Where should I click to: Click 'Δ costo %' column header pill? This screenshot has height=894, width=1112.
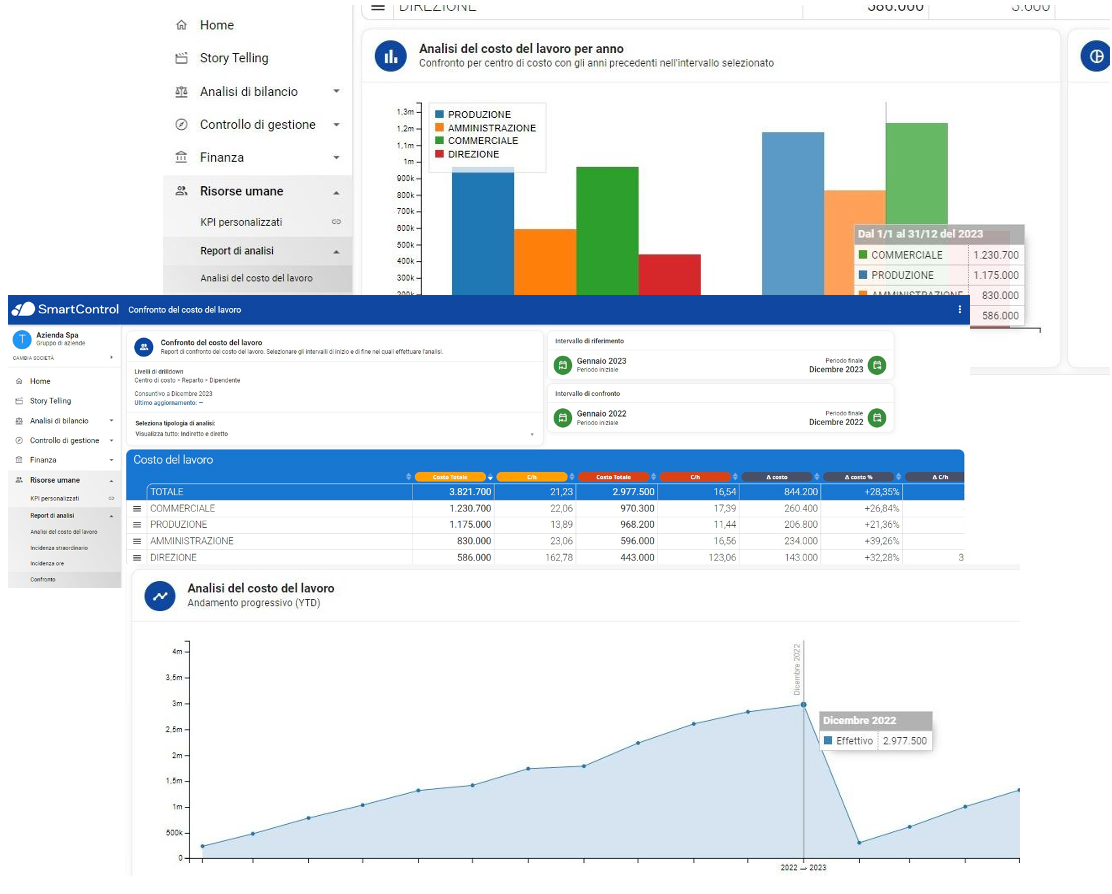point(858,477)
